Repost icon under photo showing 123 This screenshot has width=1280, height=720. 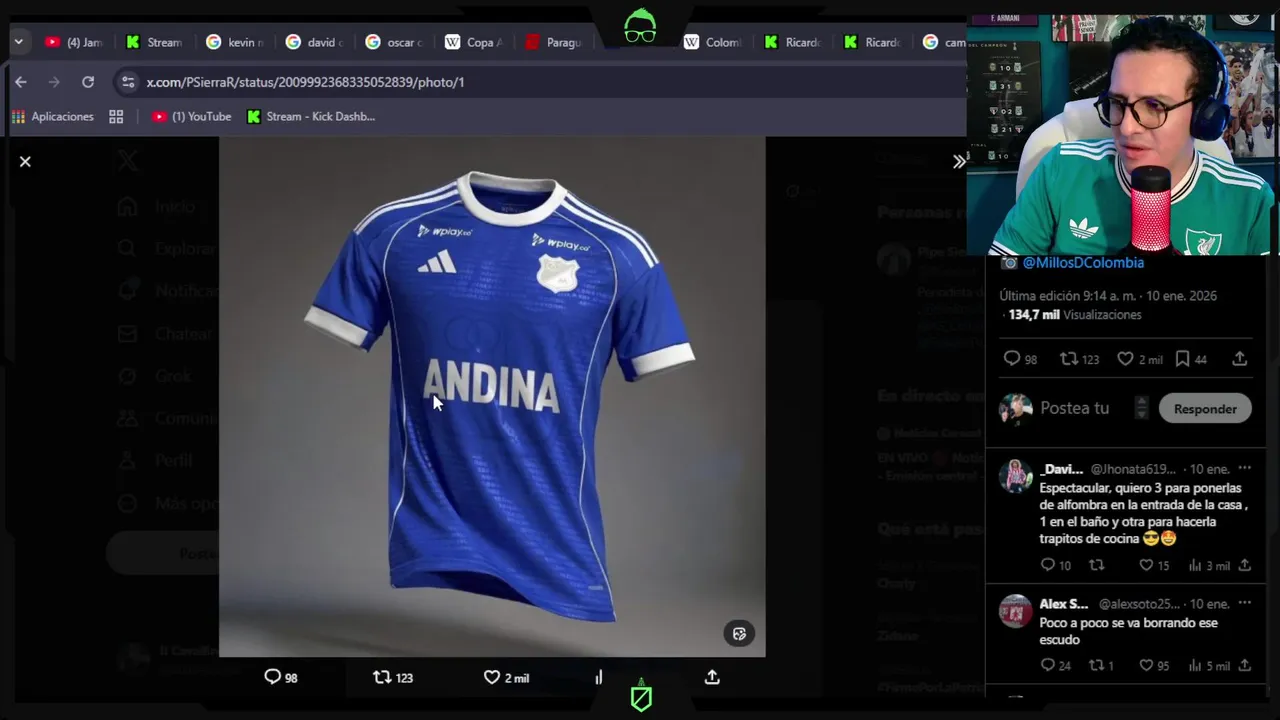pyautogui.click(x=392, y=677)
